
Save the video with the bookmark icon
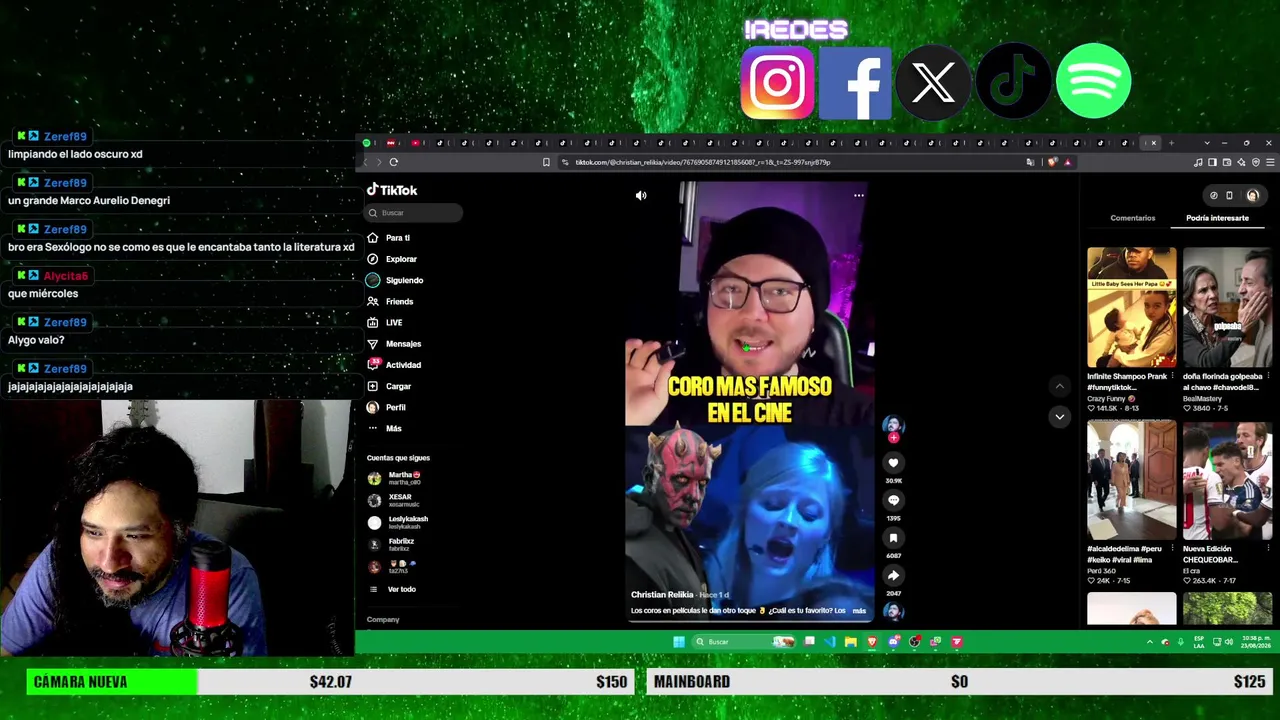pos(893,538)
